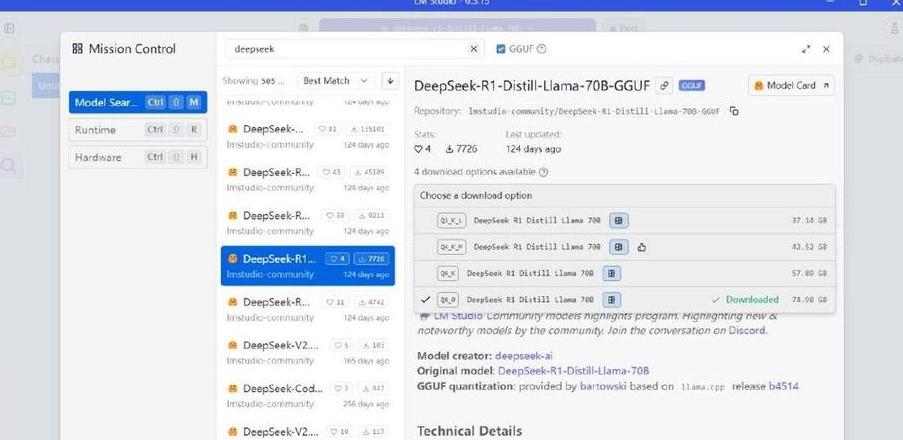The image size is (903, 440).
Task: Click the green Downloaded status label
Action: pyautogui.click(x=745, y=299)
